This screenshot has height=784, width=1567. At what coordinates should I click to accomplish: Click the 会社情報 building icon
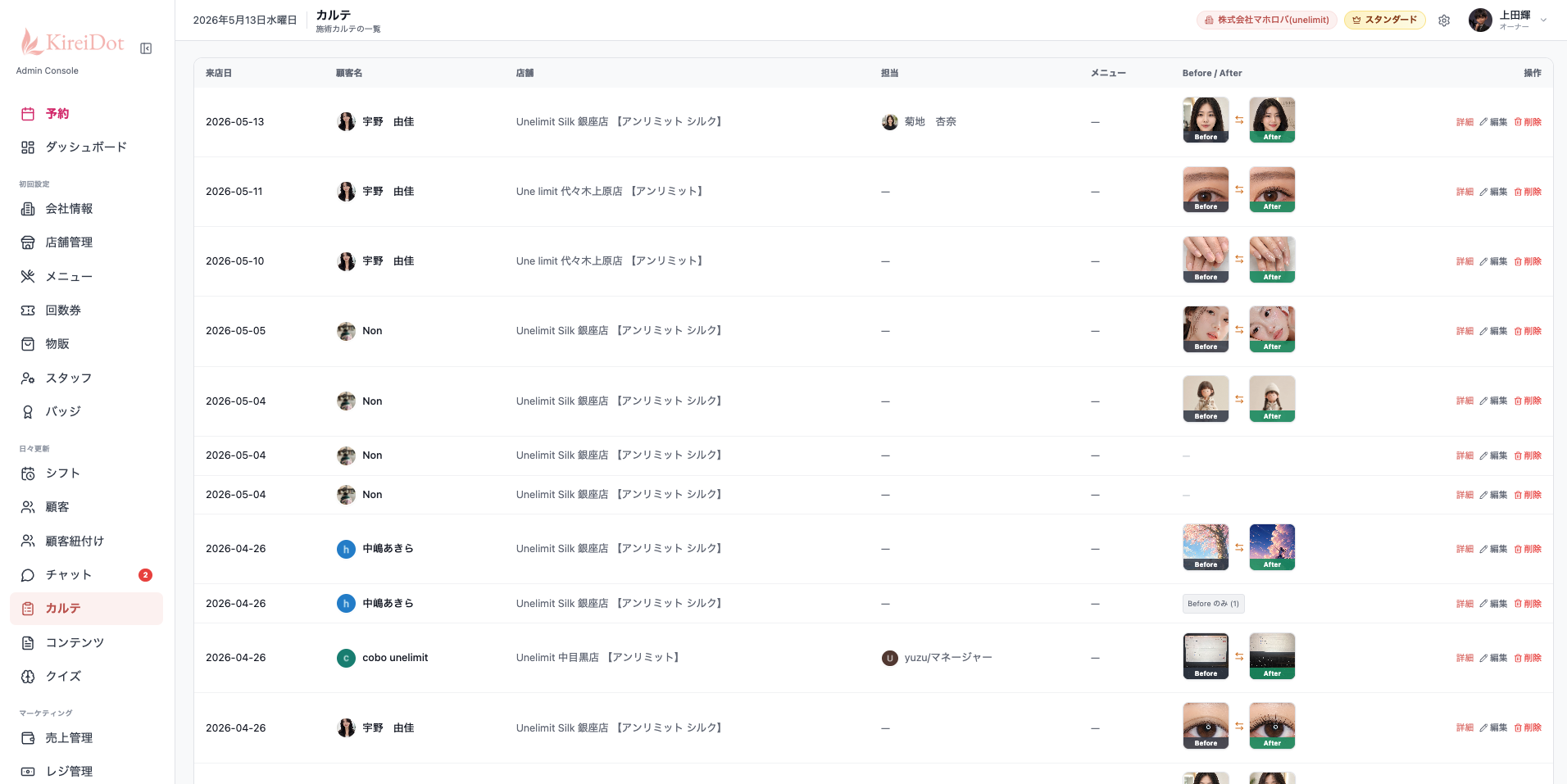point(28,209)
